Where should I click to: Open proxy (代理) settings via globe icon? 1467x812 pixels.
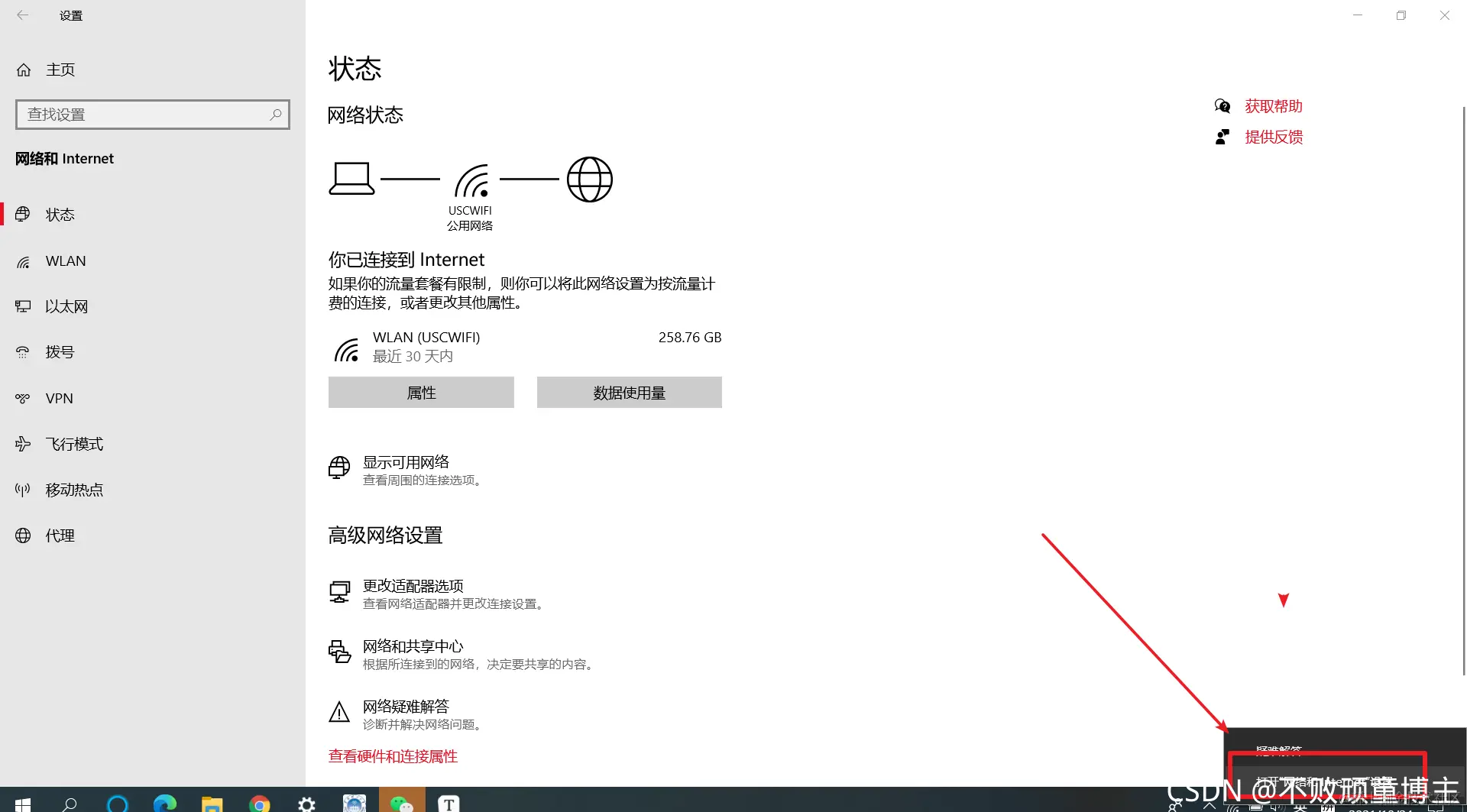22,535
